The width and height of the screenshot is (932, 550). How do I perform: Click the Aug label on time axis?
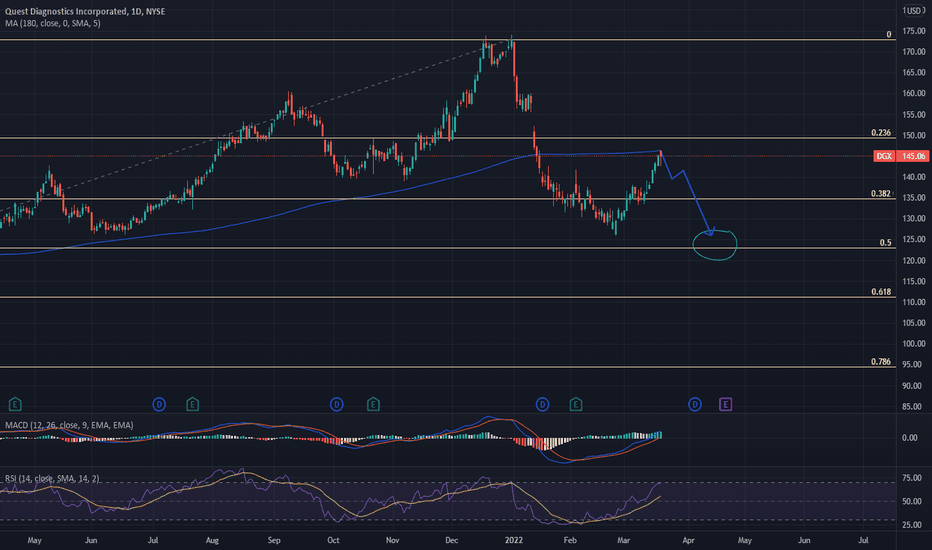pyautogui.click(x=212, y=540)
